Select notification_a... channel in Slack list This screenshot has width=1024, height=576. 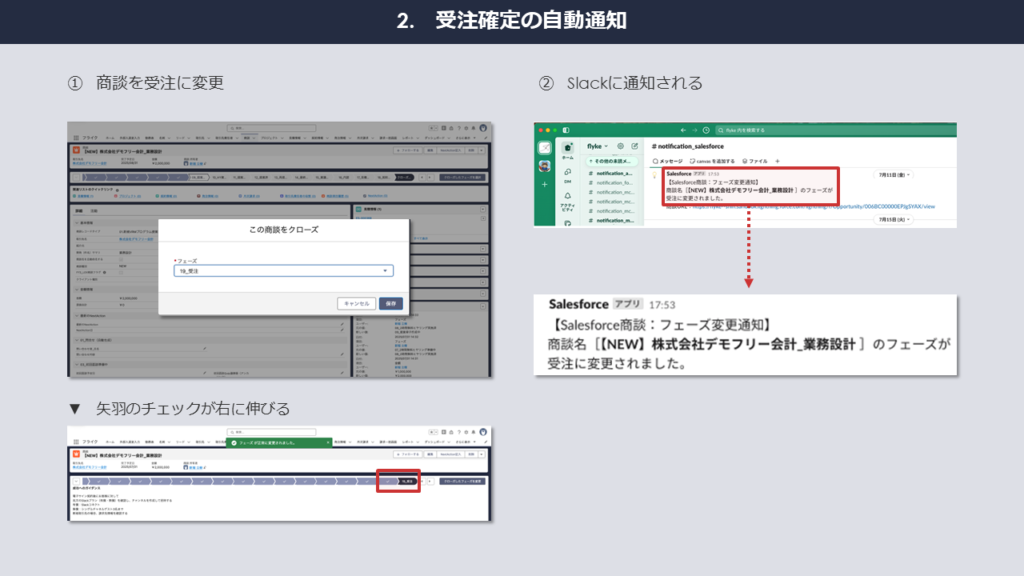pos(616,173)
